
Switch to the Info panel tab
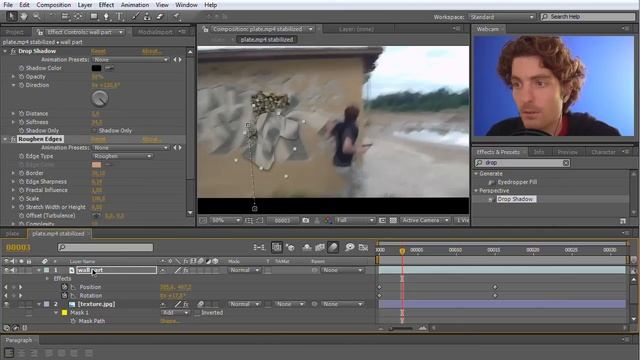(x=539, y=152)
